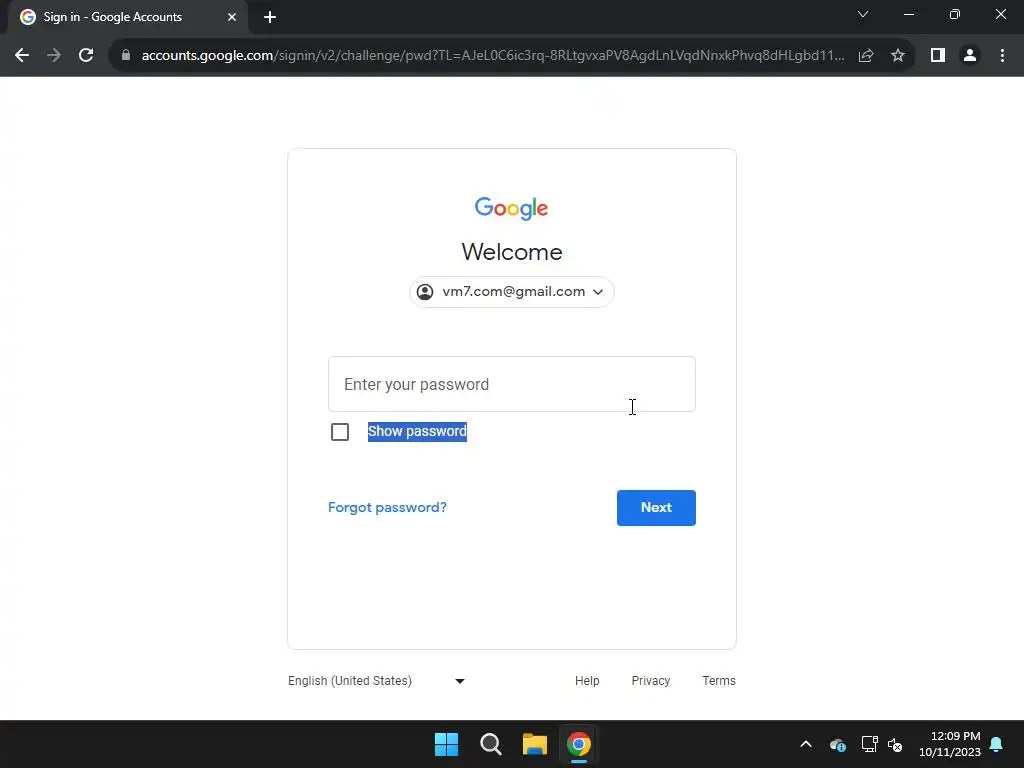Open the Forgot password? link
The width and height of the screenshot is (1024, 768).
click(387, 507)
